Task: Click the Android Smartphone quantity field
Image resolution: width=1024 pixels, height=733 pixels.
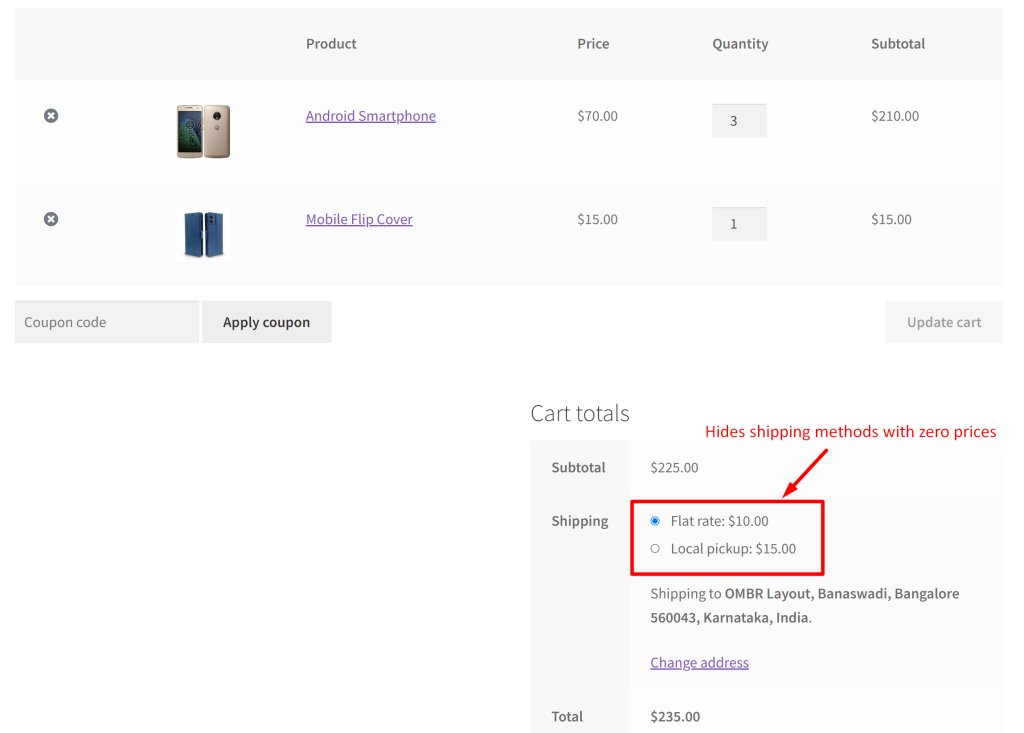Action: (739, 121)
